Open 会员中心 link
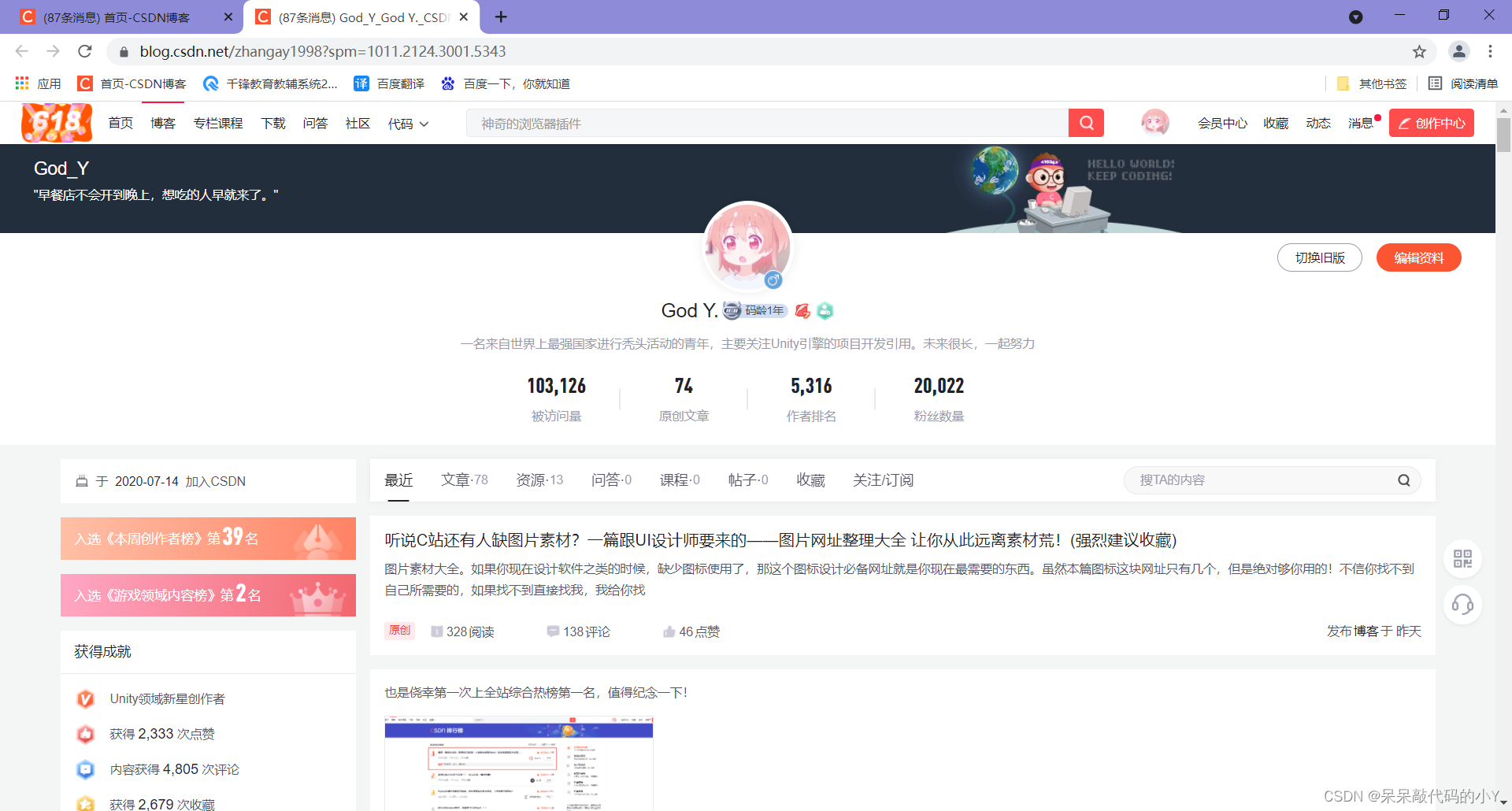The height and width of the screenshot is (811, 1512). pos(1222,124)
